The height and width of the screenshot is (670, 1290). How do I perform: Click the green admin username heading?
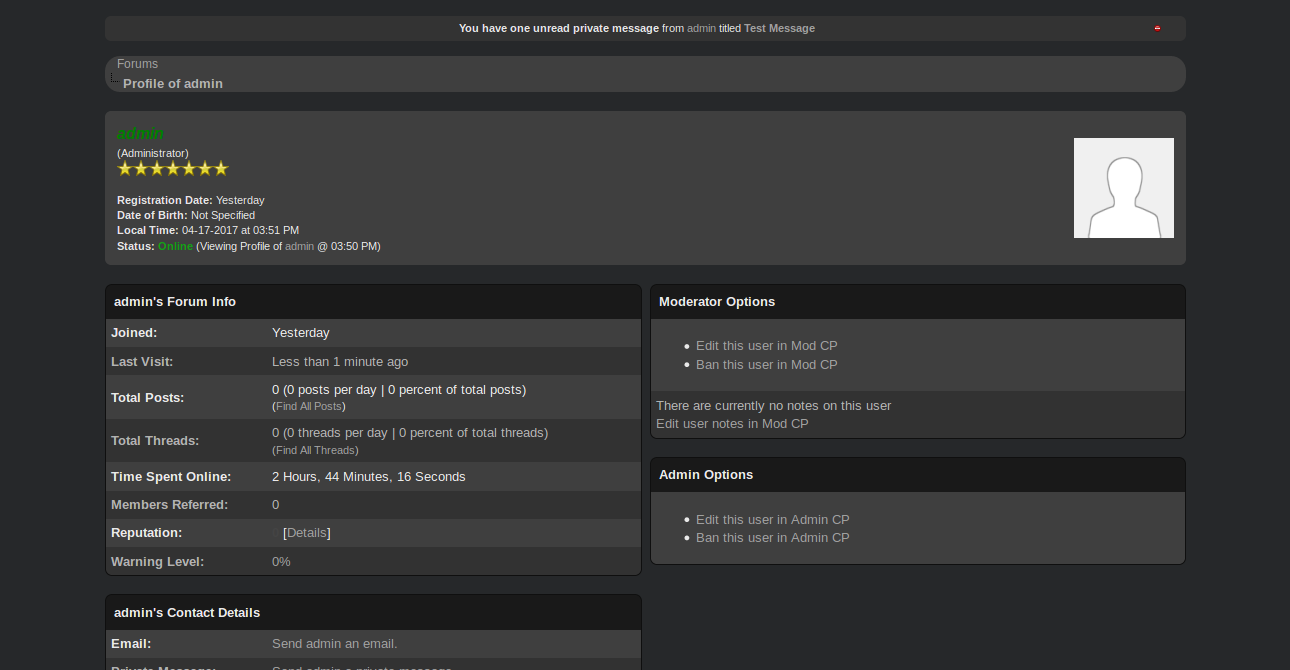pyautogui.click(x=140, y=134)
